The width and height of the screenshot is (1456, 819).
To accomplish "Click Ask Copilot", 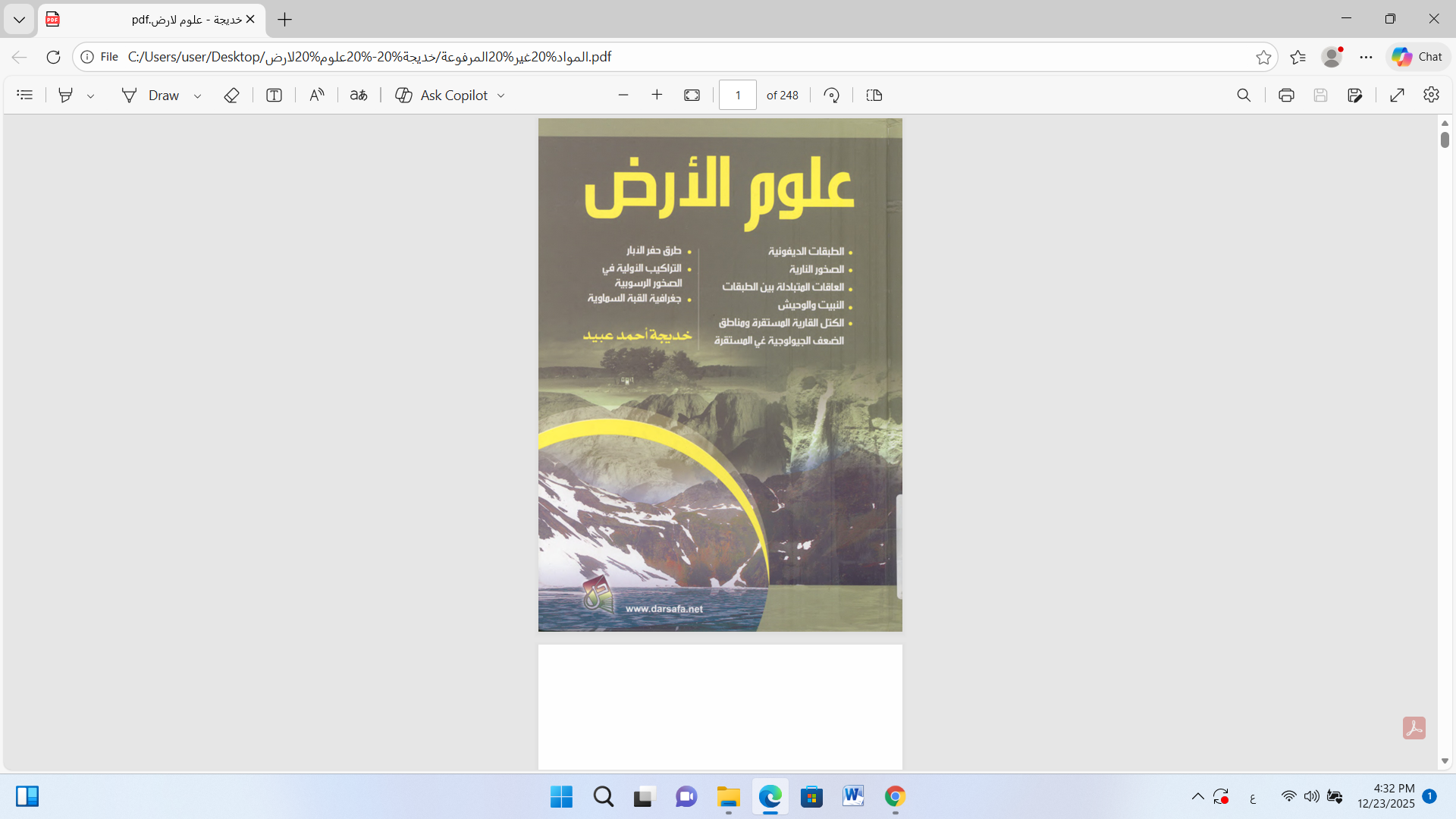I will (442, 95).
